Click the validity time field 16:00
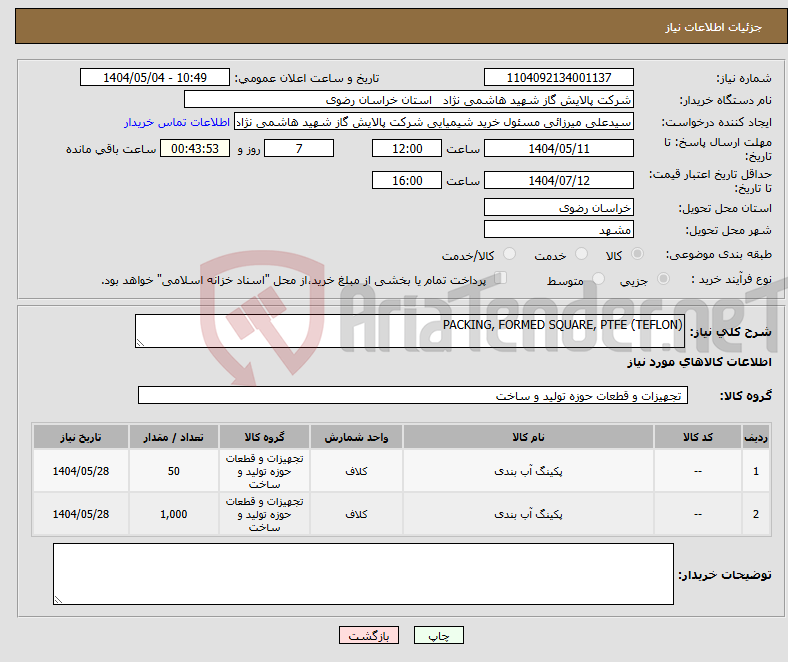 (407, 180)
